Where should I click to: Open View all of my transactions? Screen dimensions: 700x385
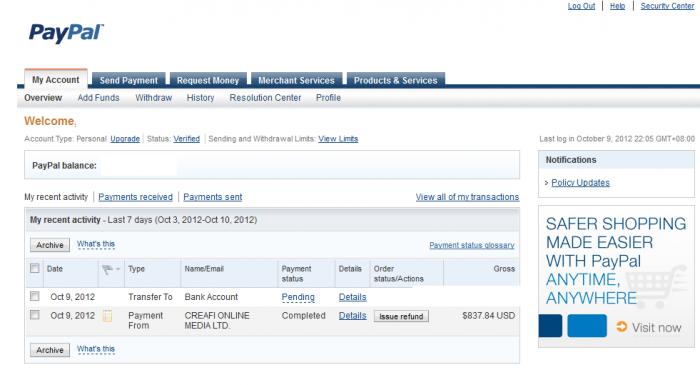467,197
